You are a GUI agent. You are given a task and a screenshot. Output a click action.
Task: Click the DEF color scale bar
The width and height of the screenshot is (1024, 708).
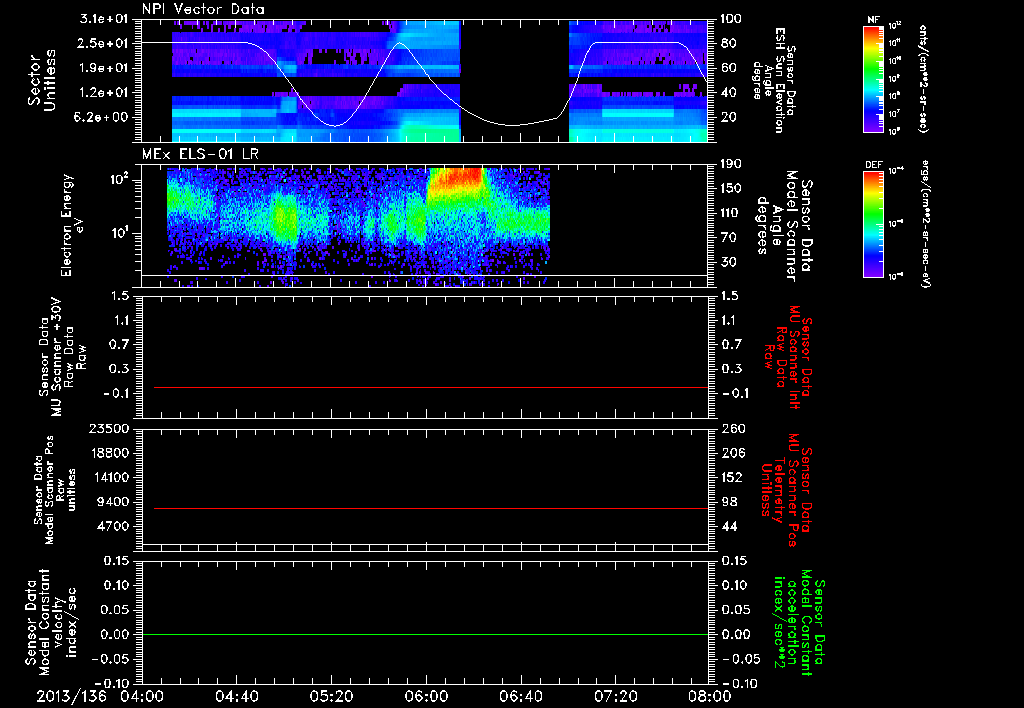pyautogui.click(x=873, y=224)
